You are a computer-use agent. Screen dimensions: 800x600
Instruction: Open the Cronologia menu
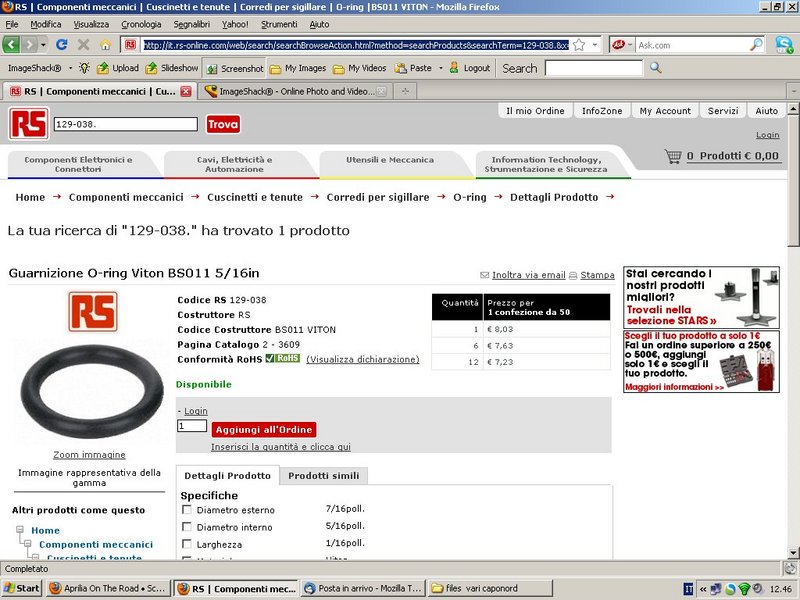(141, 24)
